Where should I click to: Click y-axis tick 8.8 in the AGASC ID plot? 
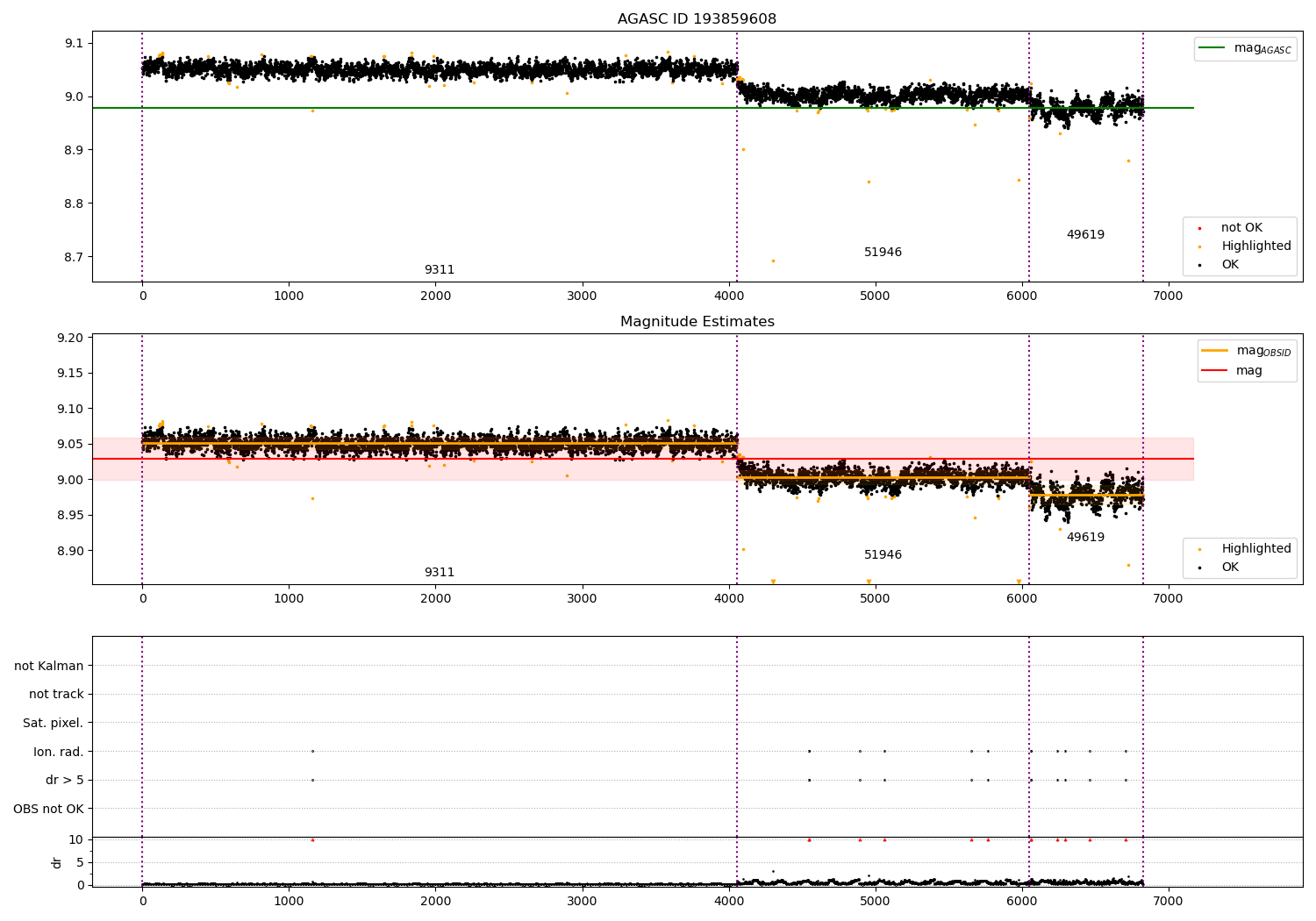pos(74,204)
